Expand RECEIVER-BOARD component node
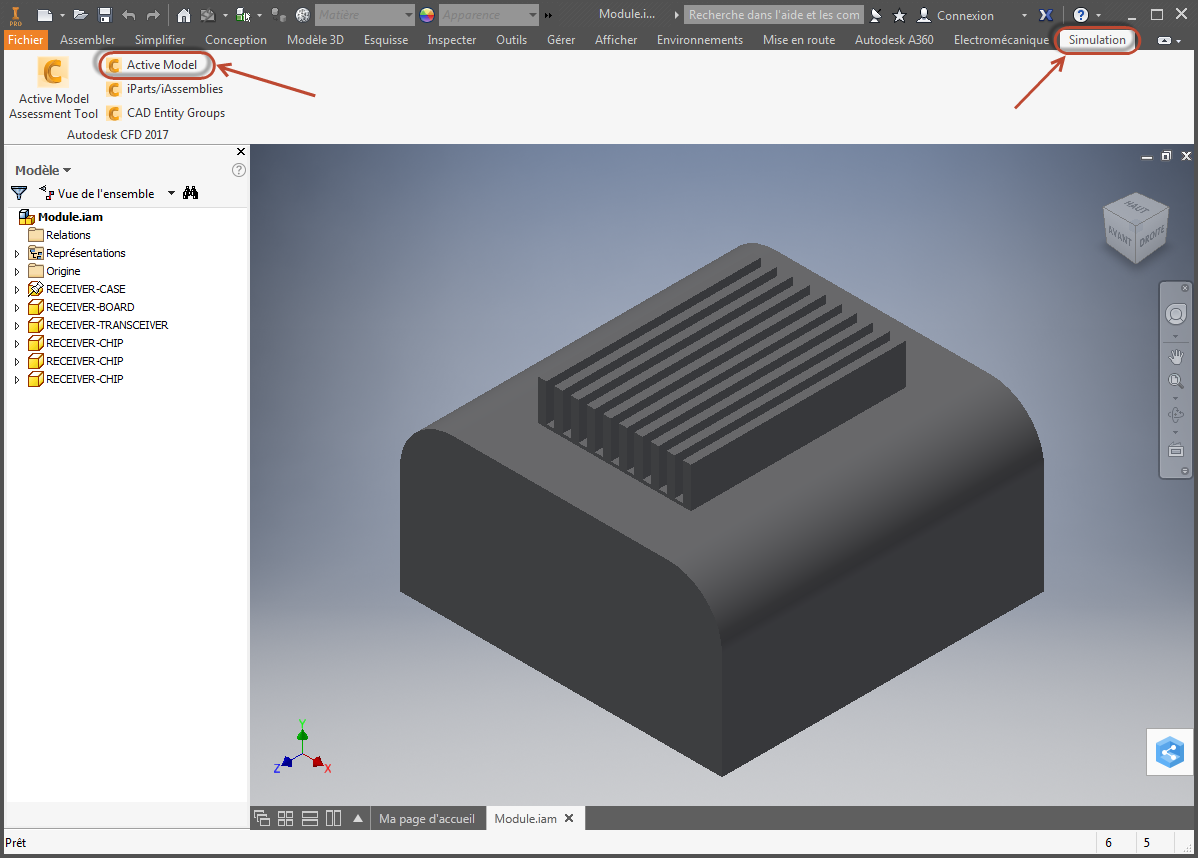The height and width of the screenshot is (858, 1198). pyautogui.click(x=17, y=308)
